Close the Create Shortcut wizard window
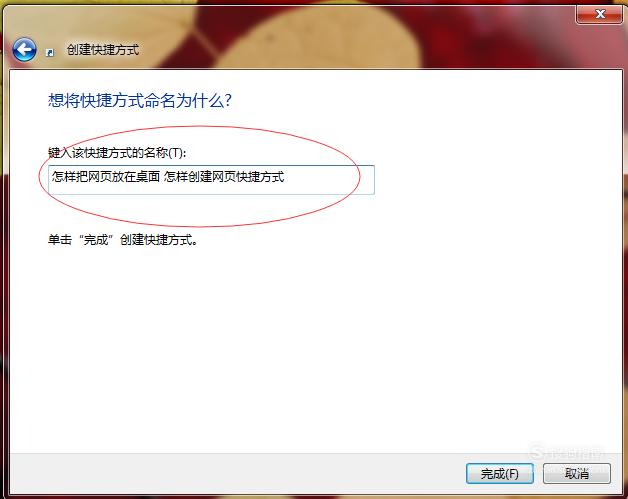628x499 pixels. pos(599,14)
